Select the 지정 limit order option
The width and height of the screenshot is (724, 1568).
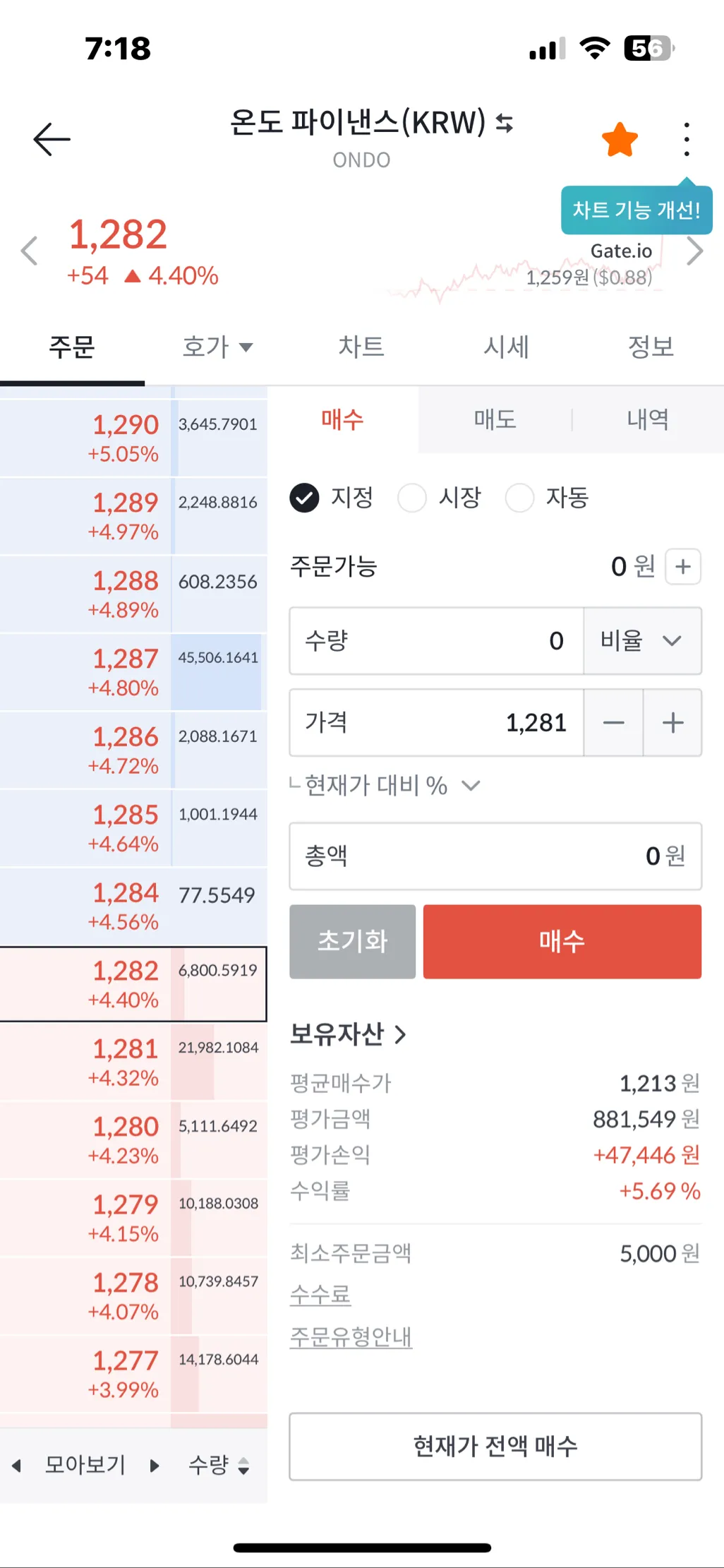(305, 498)
